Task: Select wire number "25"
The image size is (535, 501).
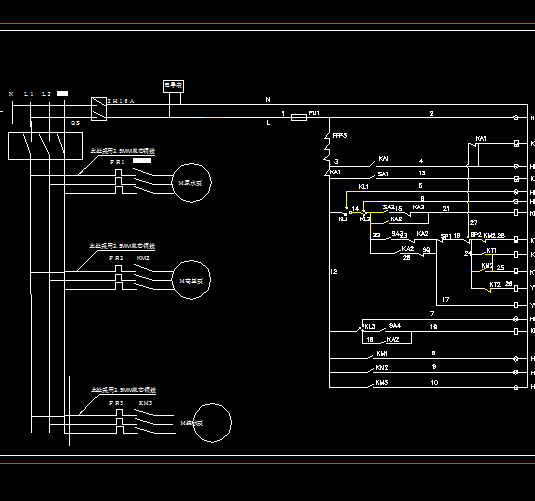Action: tap(501, 268)
